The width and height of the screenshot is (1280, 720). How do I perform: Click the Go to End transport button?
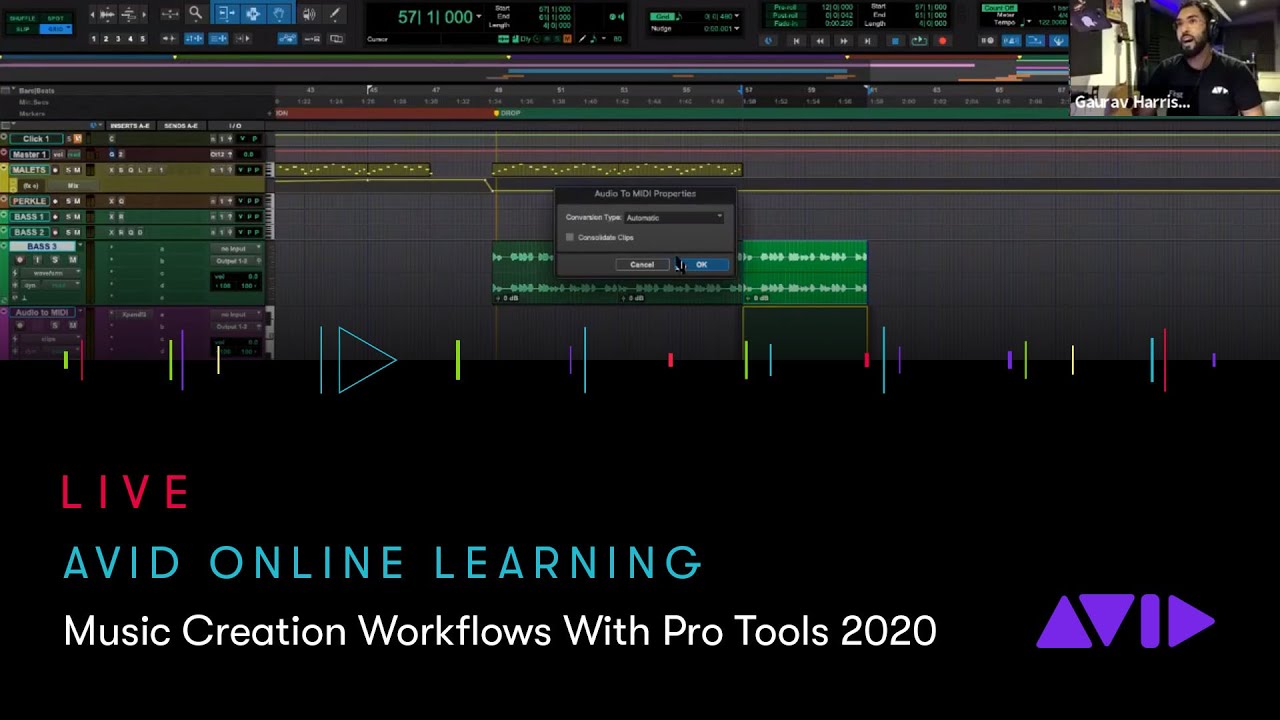pyautogui.click(x=867, y=41)
